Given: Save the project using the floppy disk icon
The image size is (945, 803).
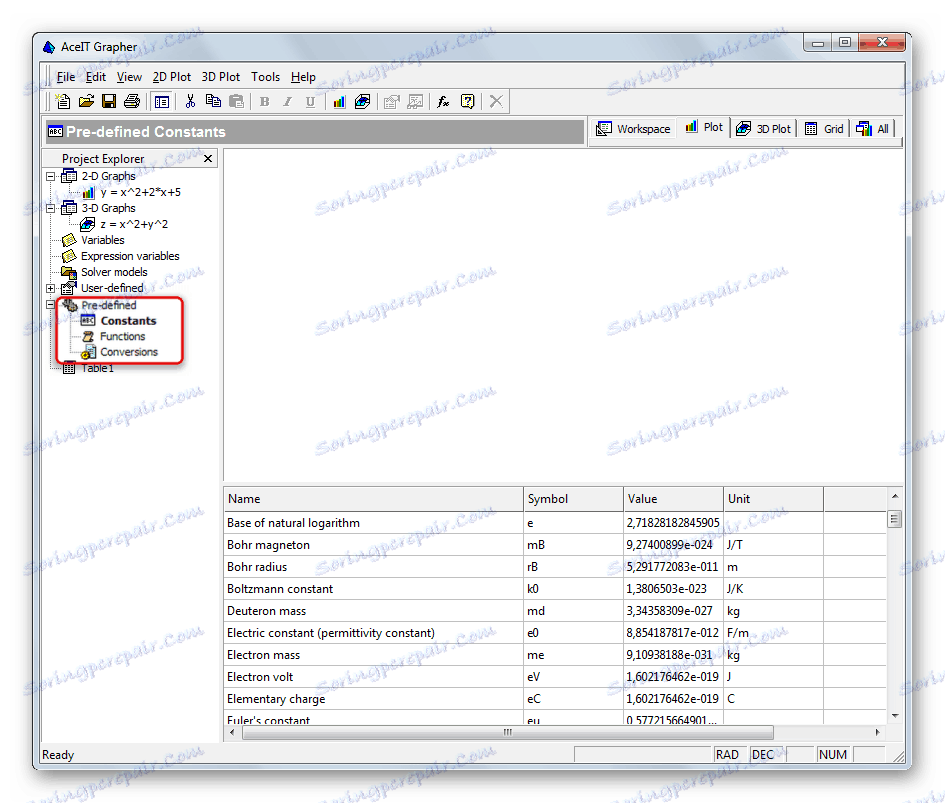Looking at the screenshot, I should (108, 101).
